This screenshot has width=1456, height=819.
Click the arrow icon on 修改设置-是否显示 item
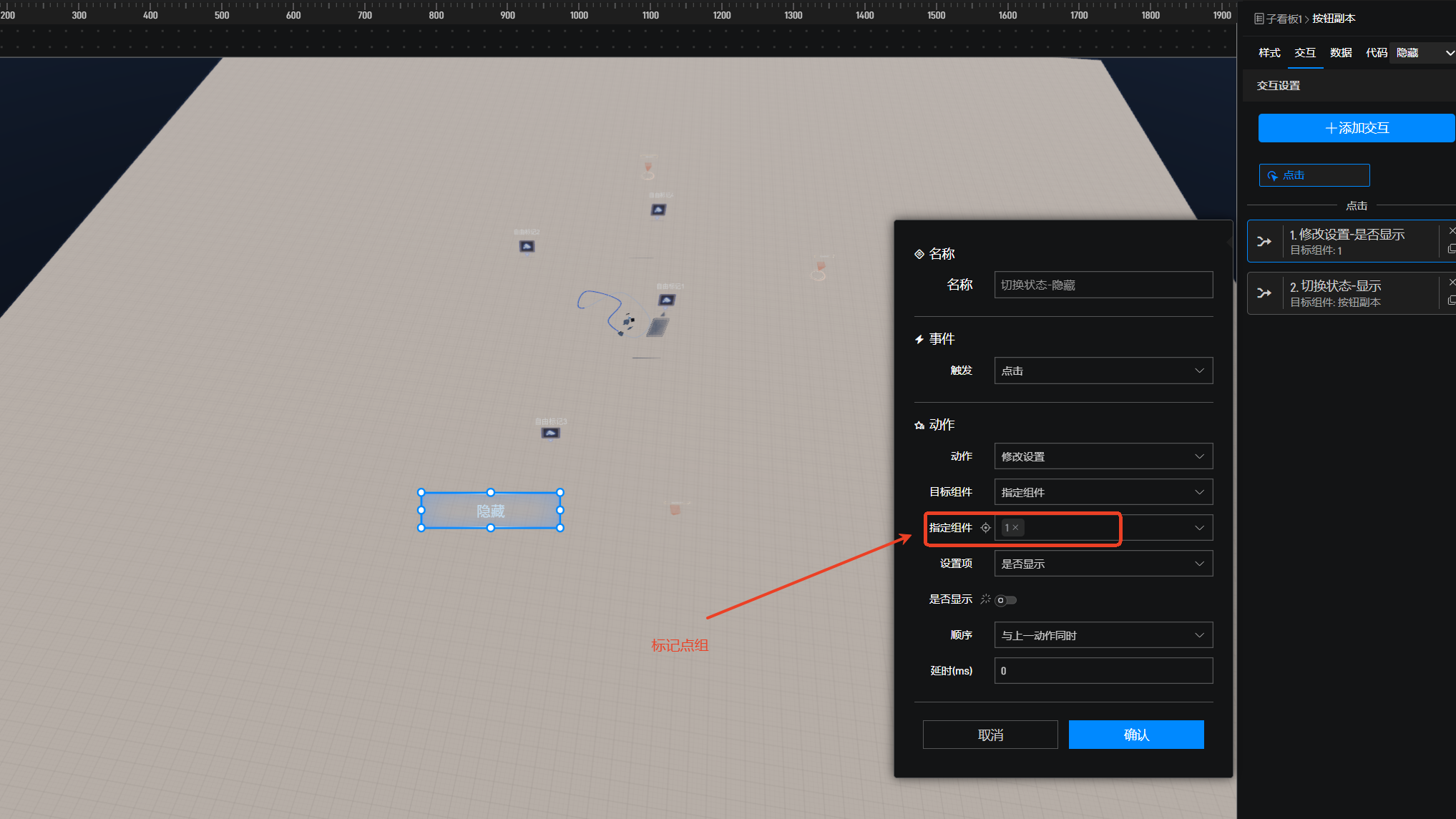tap(1264, 242)
